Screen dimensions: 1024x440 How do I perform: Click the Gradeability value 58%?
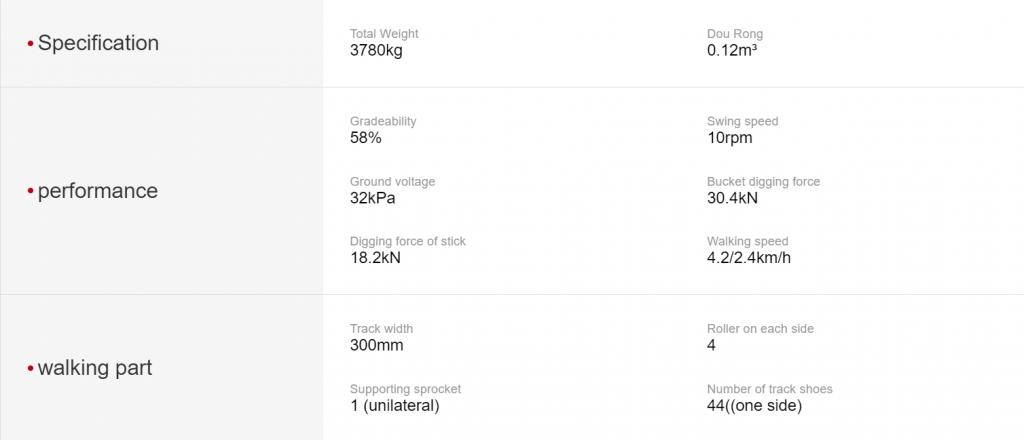pos(366,138)
